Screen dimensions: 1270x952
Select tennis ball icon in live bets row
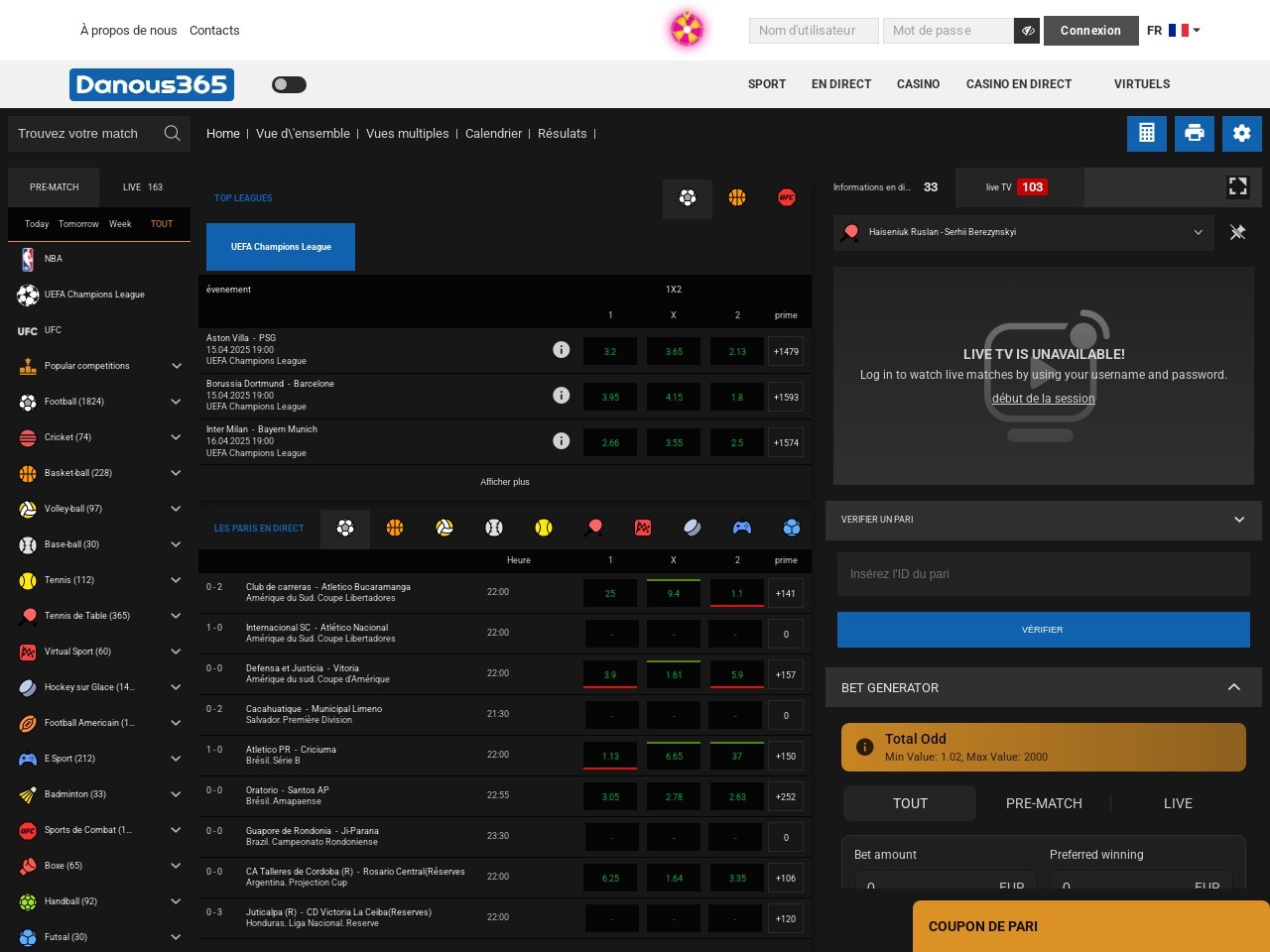click(x=544, y=529)
